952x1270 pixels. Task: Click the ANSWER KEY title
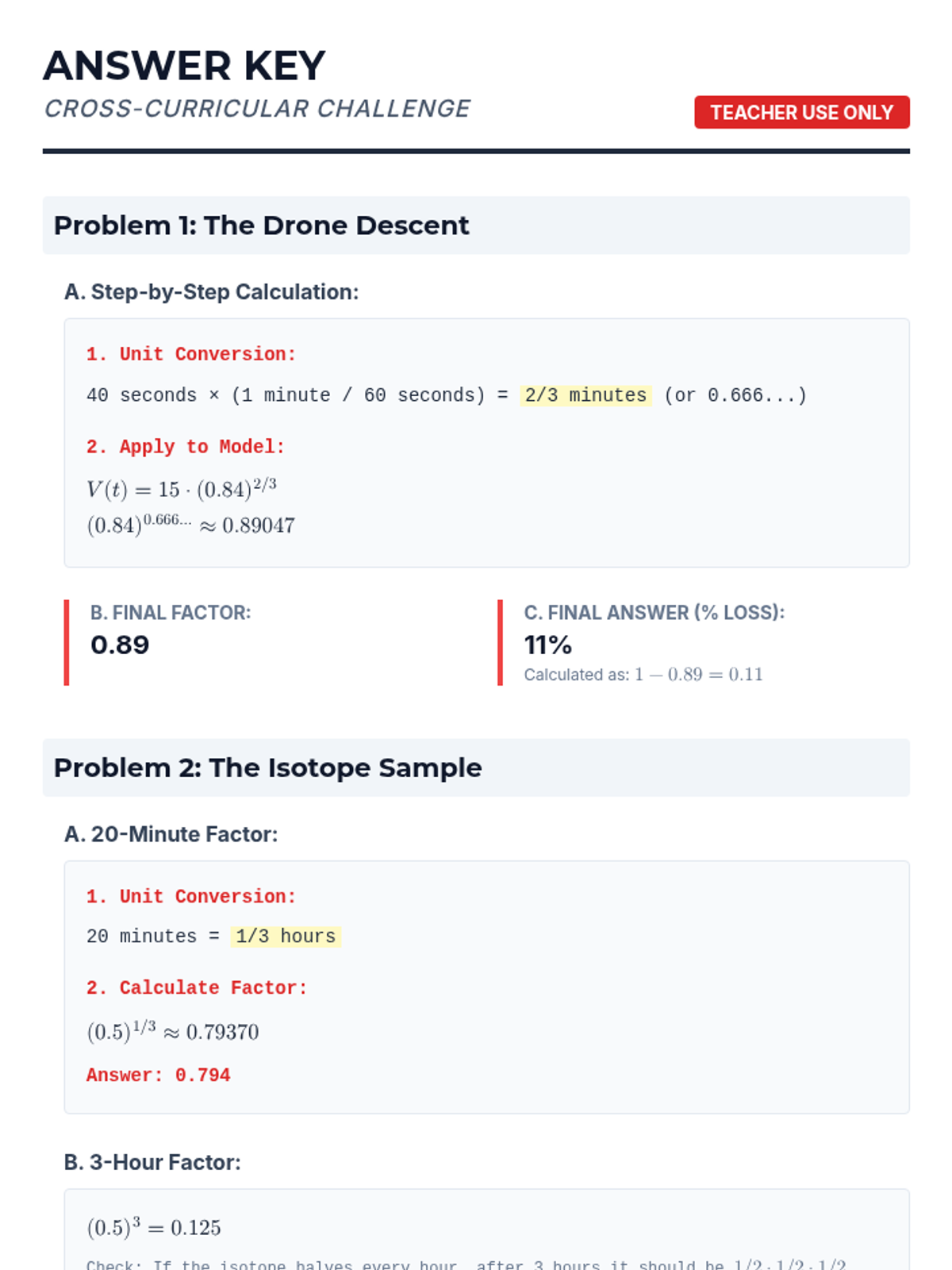coord(184,66)
